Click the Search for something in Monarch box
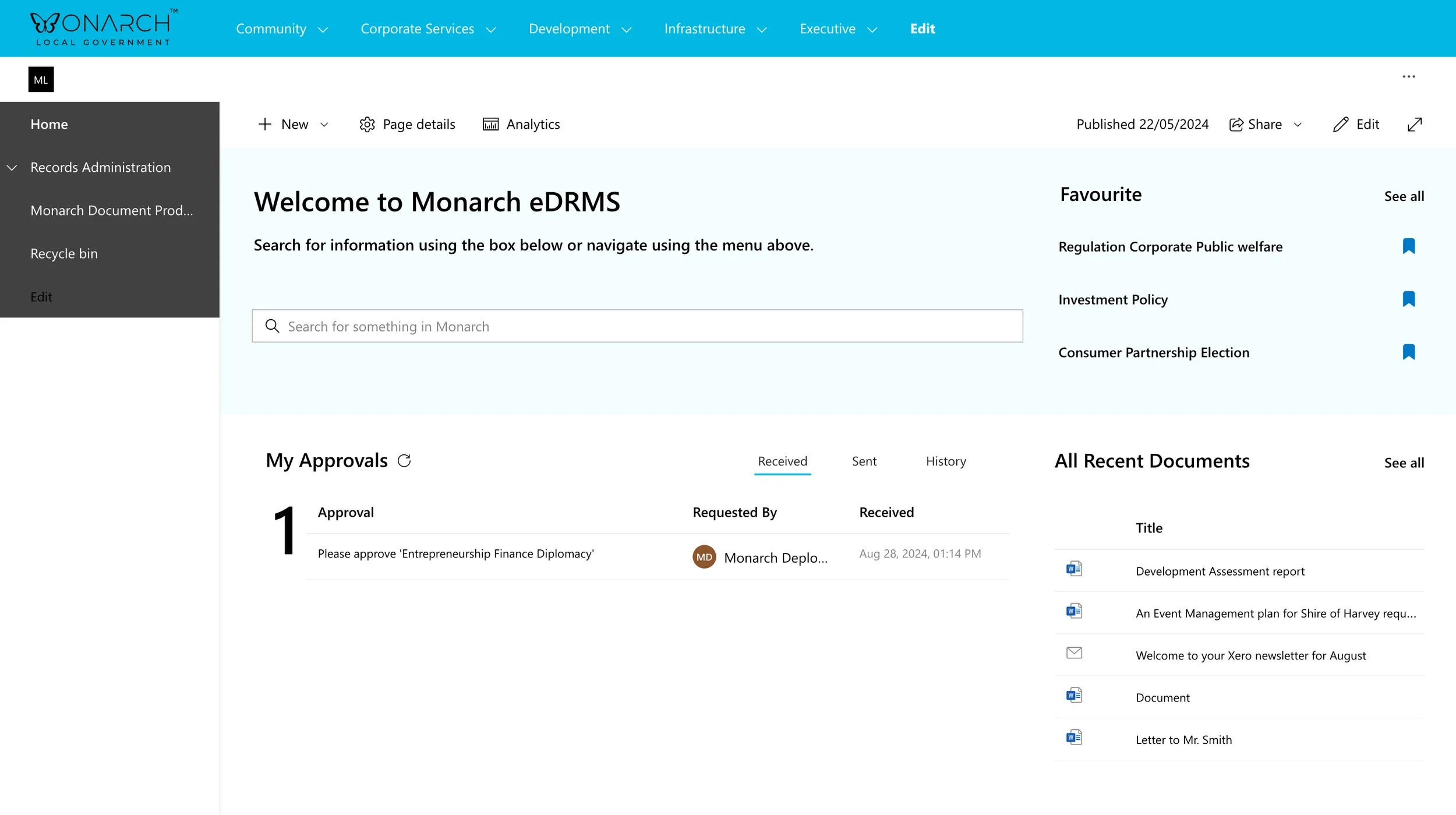The height and width of the screenshot is (815, 1456). [x=637, y=326]
